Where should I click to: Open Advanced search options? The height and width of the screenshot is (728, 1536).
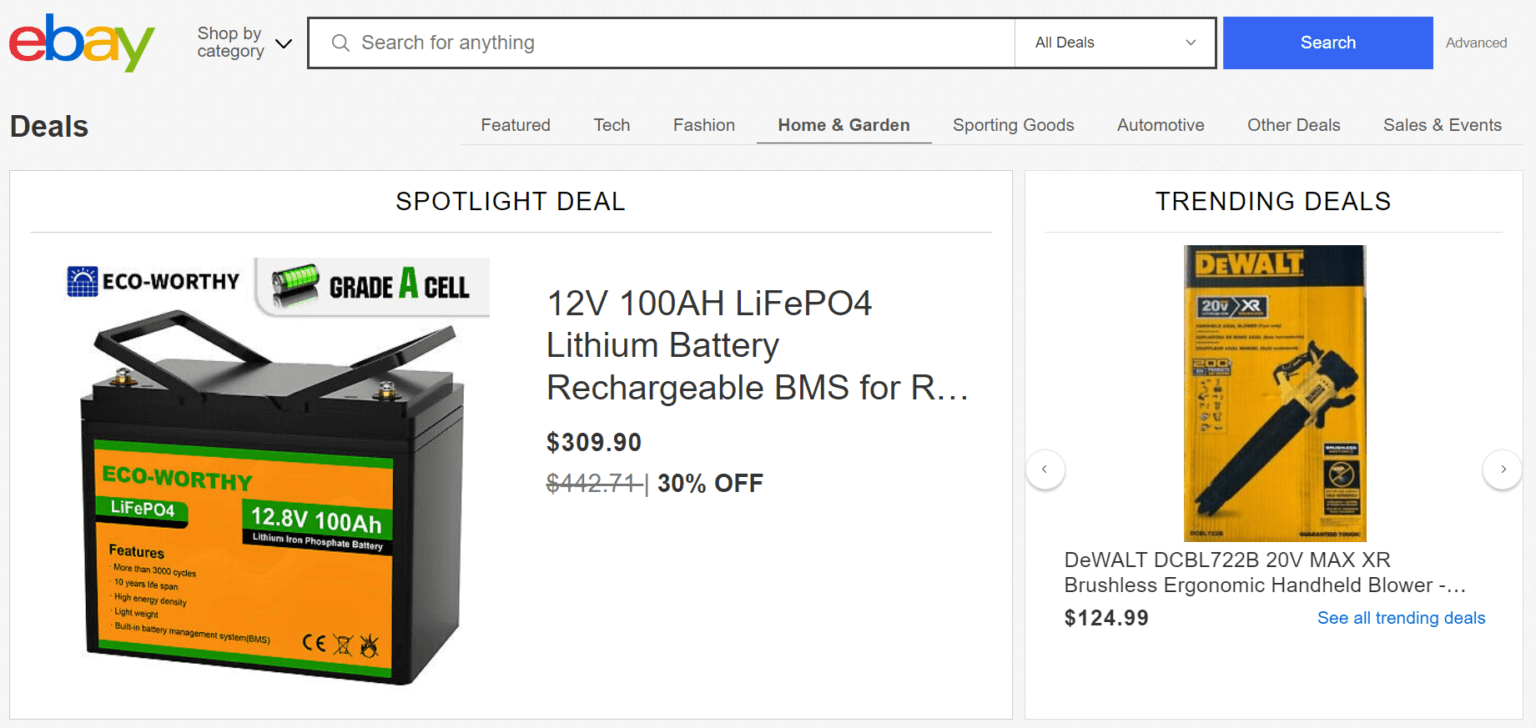[1476, 42]
